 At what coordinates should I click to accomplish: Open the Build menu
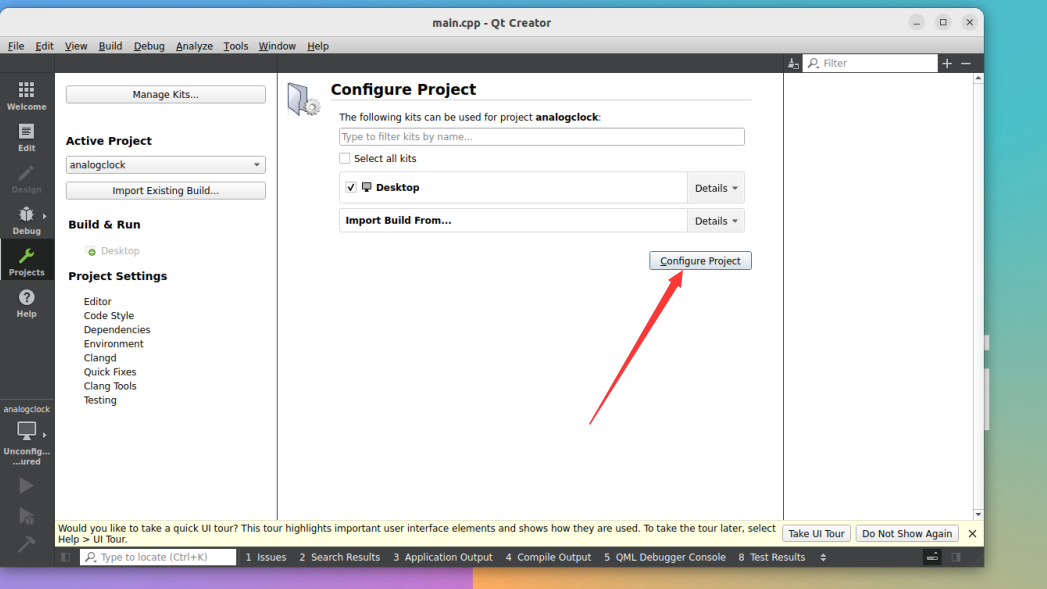tap(110, 46)
